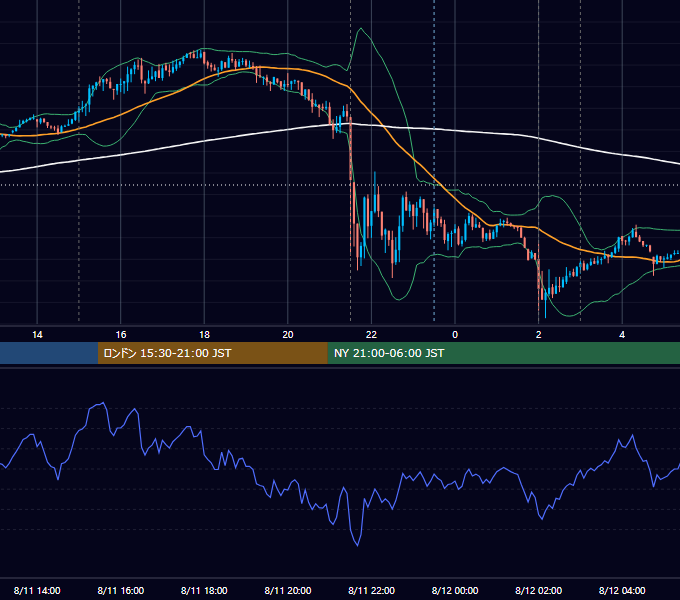
Task: Click the 8/12 02:00 date label
Action: coord(539,590)
